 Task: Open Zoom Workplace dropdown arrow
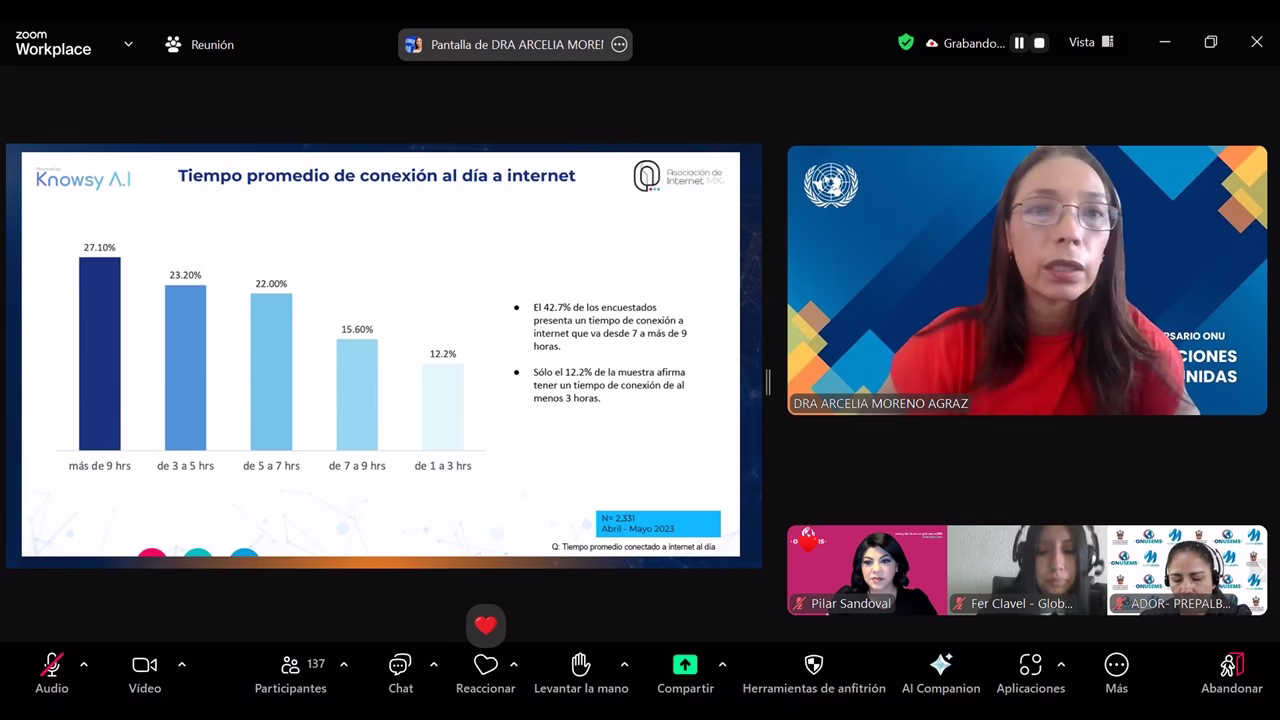pyautogui.click(x=128, y=44)
